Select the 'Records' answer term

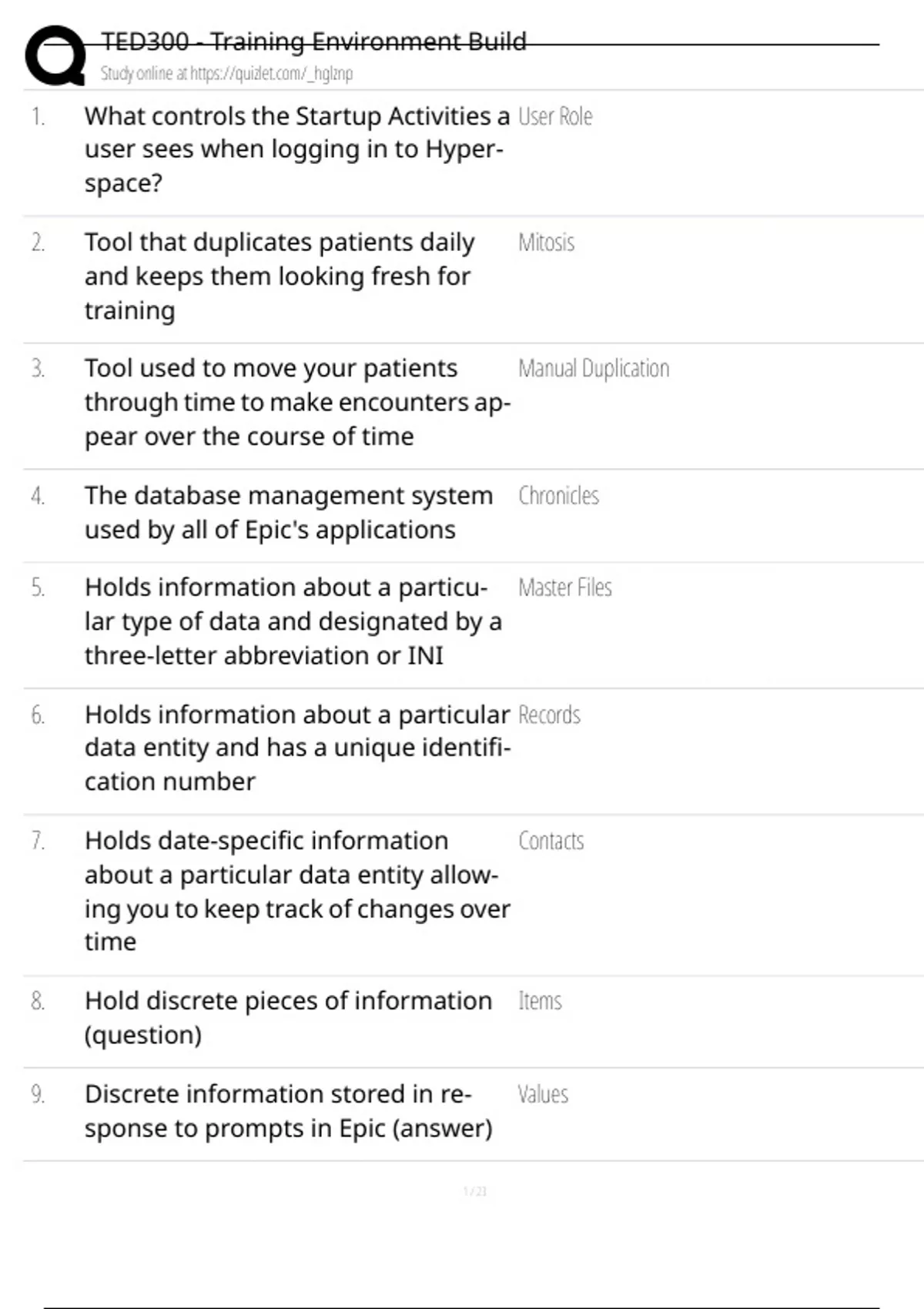549,715
